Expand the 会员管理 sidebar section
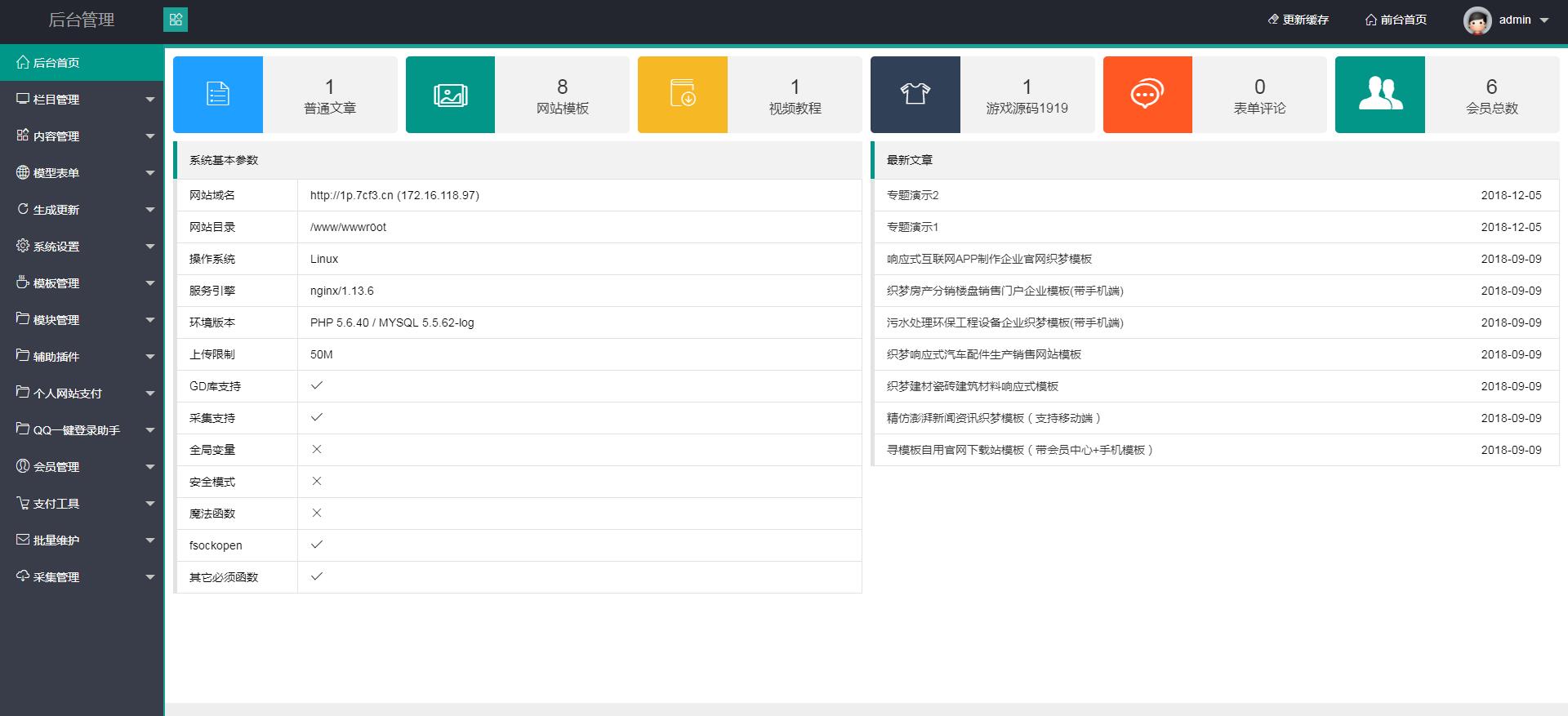The image size is (1568, 716). pos(82,467)
